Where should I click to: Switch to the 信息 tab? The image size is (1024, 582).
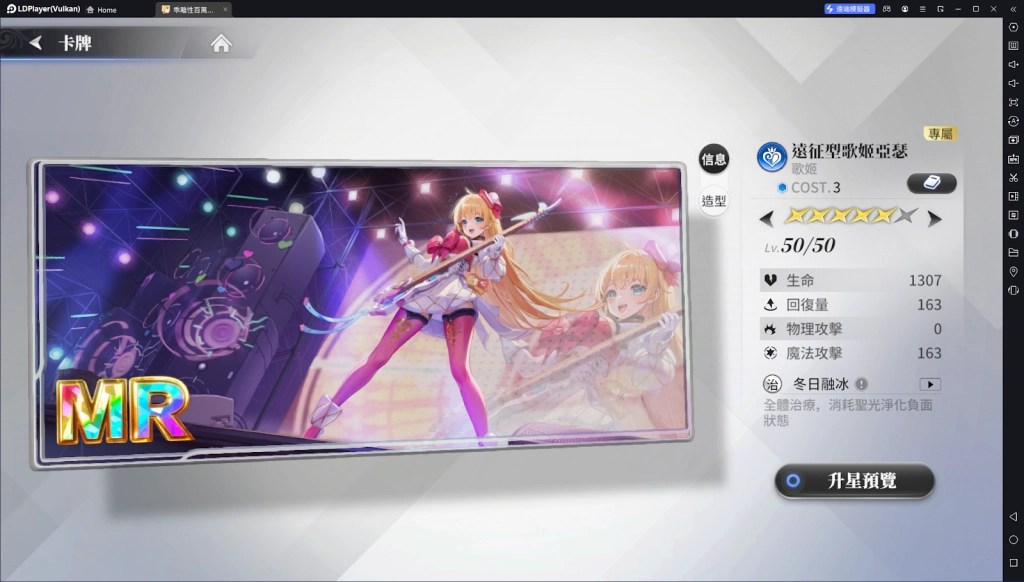(x=714, y=159)
